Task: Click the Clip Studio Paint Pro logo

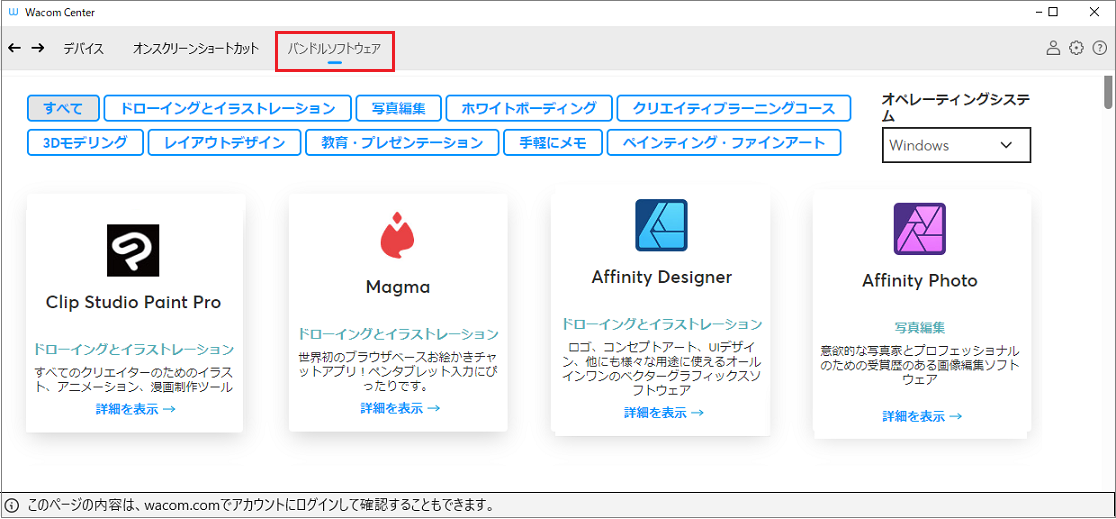Action: [x=133, y=250]
